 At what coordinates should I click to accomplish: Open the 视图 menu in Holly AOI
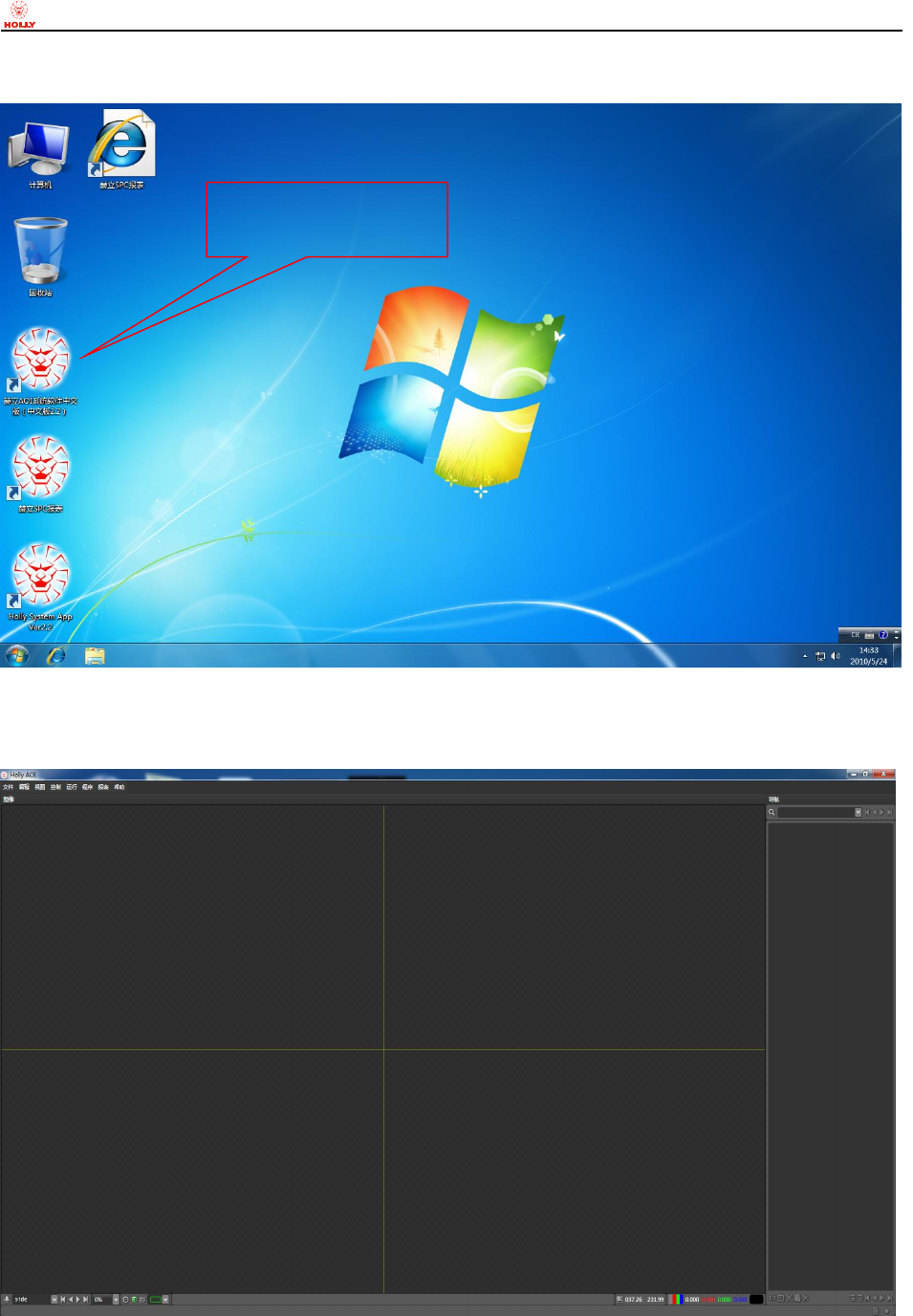pyautogui.click(x=40, y=787)
